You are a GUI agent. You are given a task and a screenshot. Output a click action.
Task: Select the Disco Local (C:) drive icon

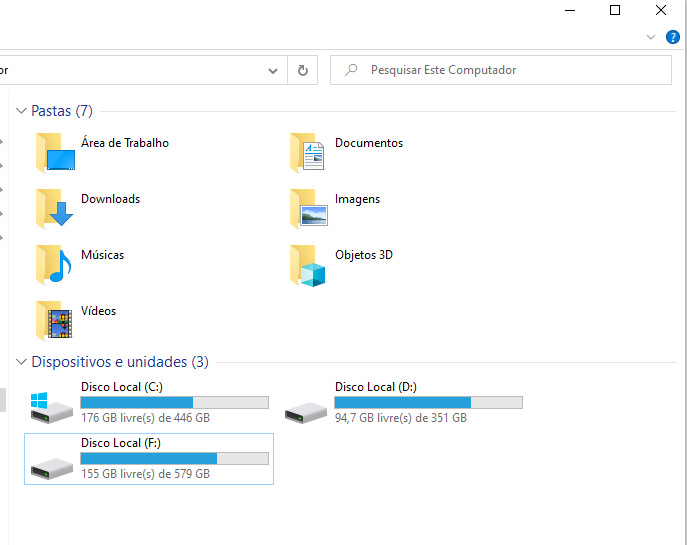point(52,408)
